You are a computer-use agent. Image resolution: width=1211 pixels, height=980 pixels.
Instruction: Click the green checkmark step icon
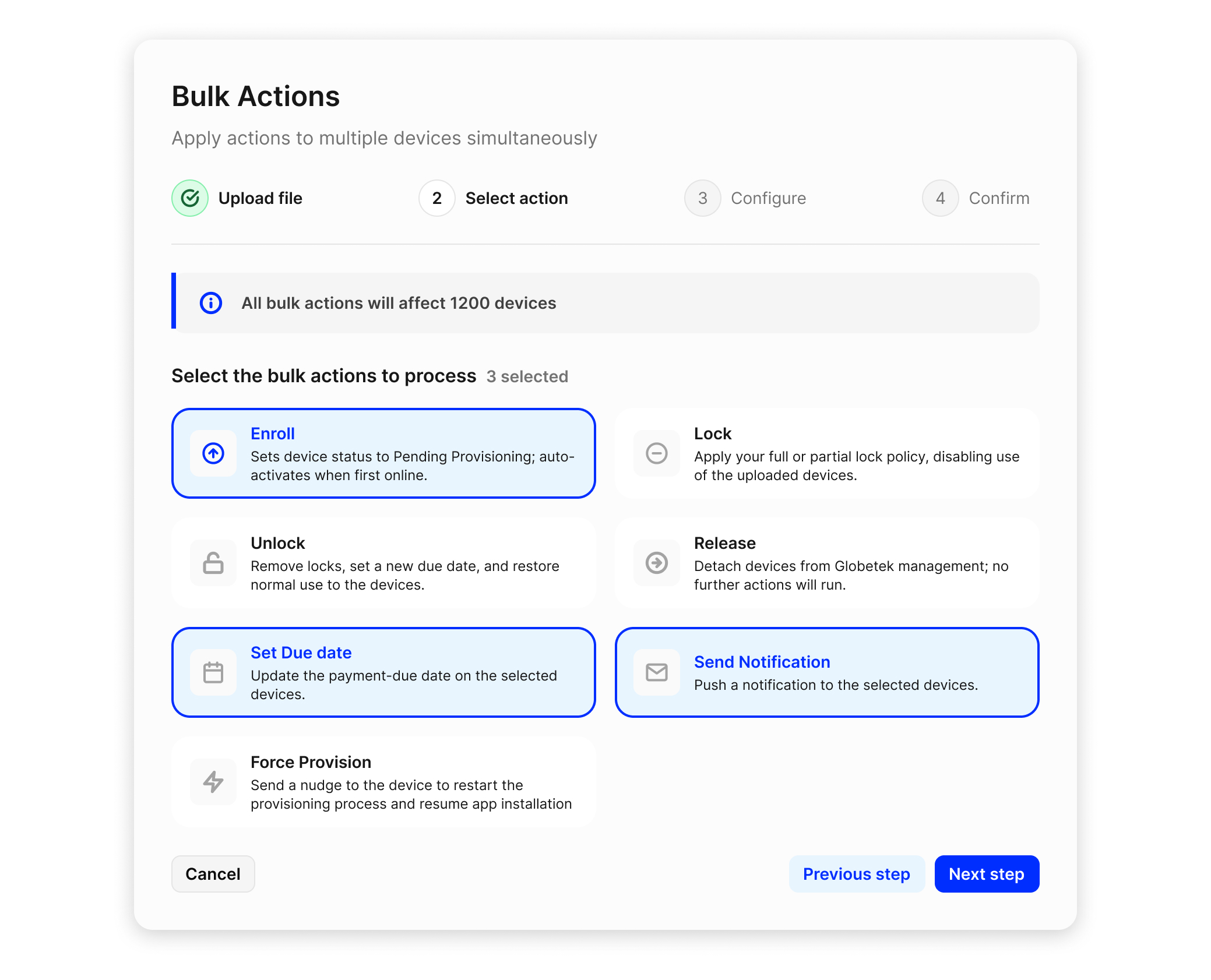190,198
